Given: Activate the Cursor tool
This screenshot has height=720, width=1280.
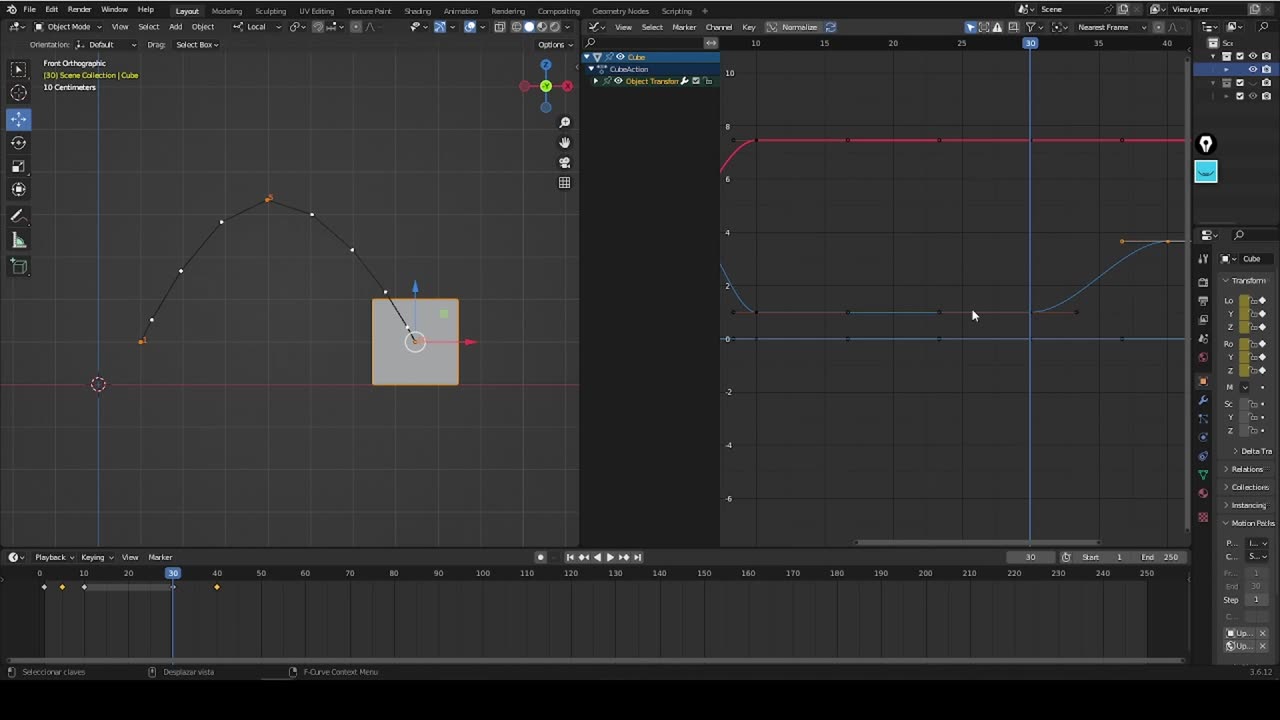Looking at the screenshot, I should click(18, 93).
